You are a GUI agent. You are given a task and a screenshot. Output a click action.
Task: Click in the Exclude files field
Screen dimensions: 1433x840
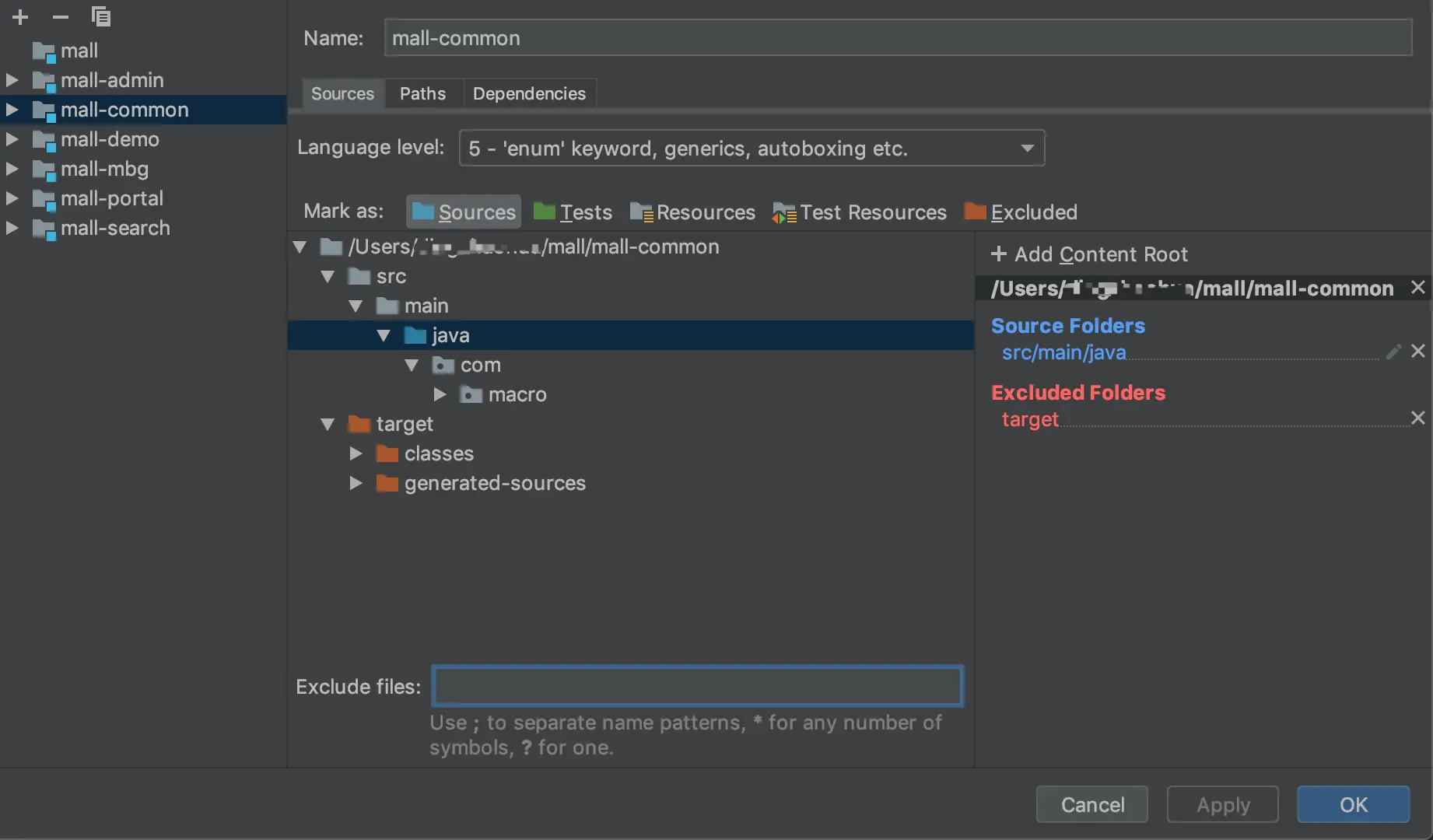(697, 686)
